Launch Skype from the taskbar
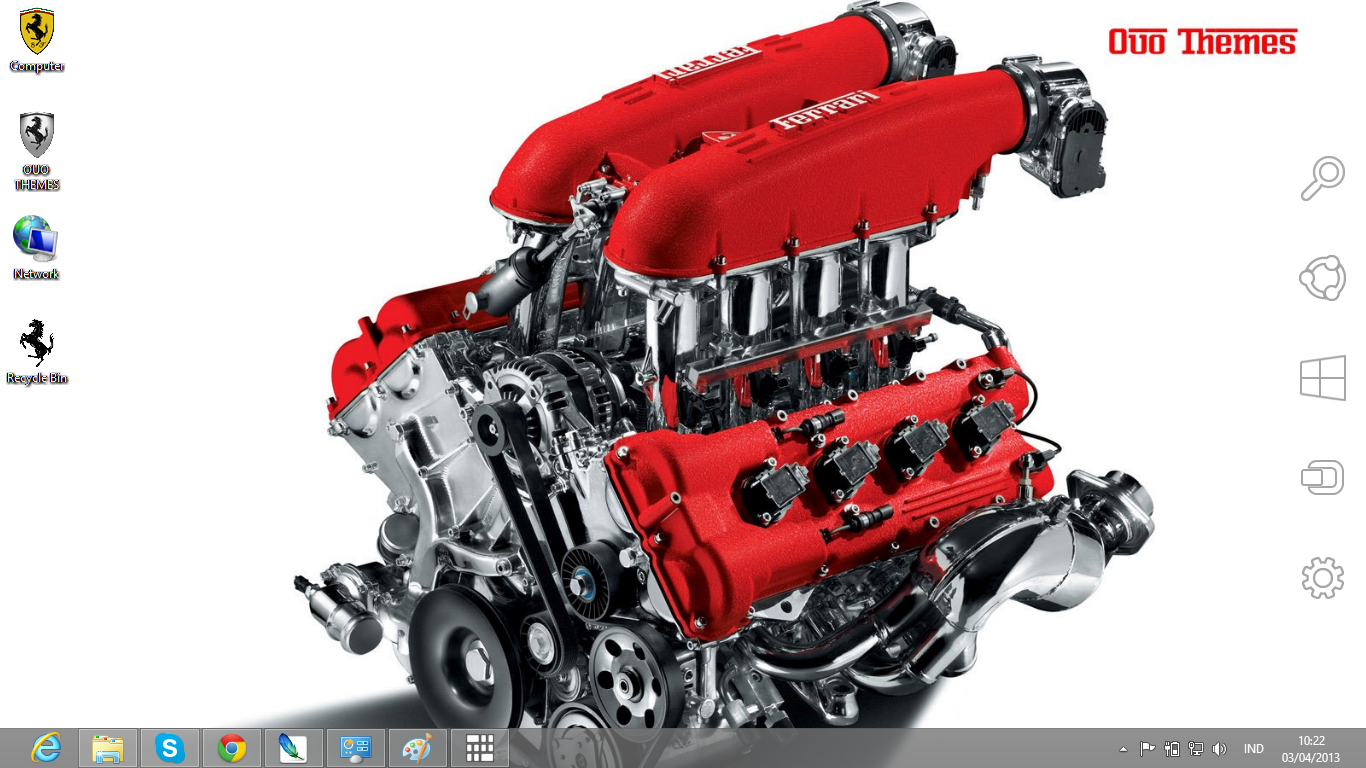The width and height of the screenshot is (1366, 768). [x=170, y=748]
